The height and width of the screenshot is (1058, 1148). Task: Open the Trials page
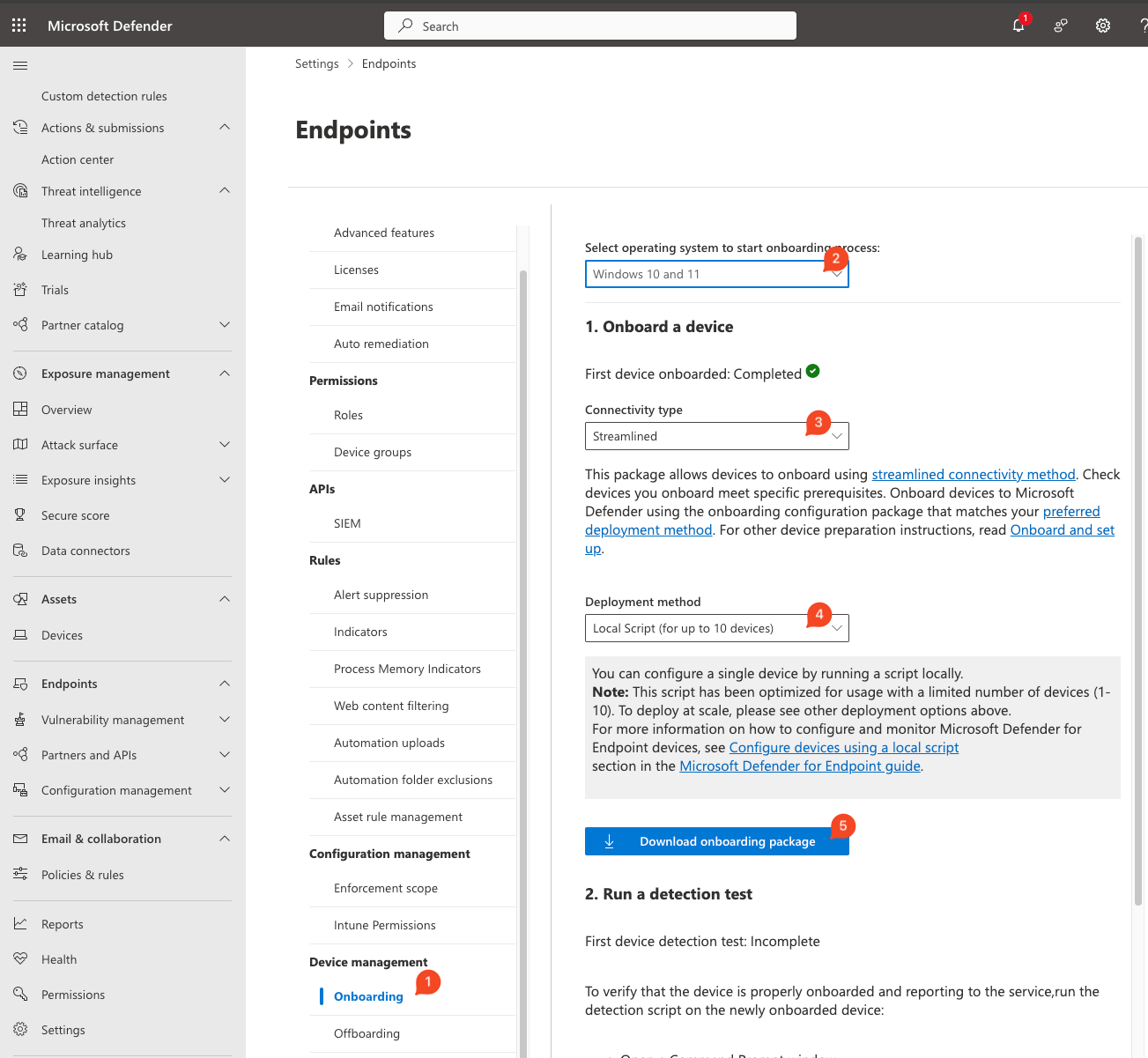[x=56, y=289]
